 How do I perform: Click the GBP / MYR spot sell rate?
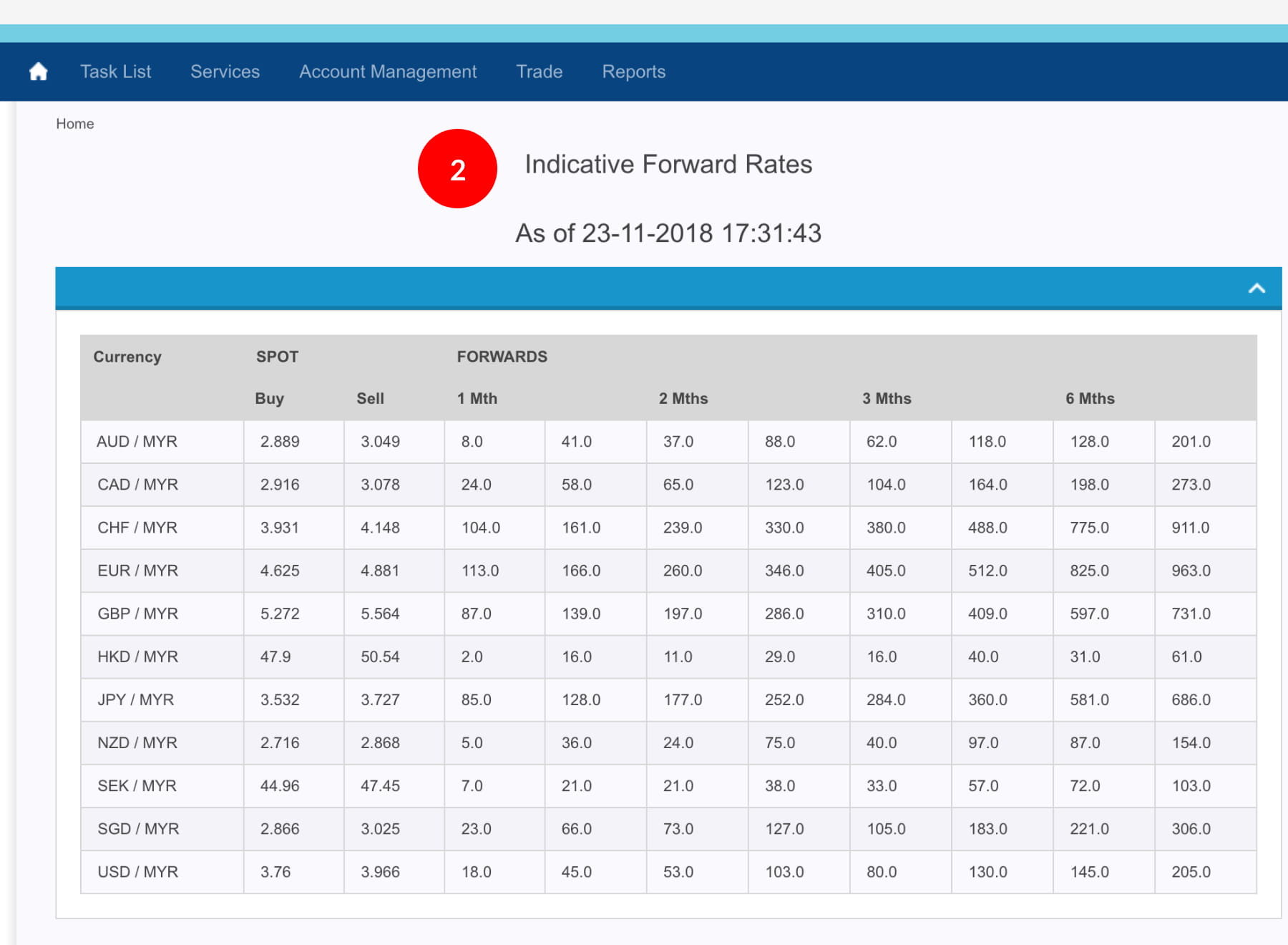coord(380,614)
